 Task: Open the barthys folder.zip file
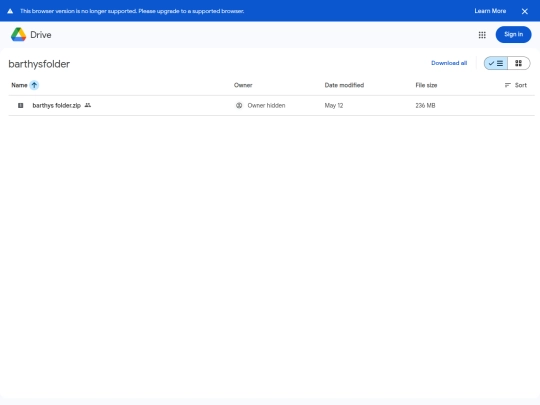click(x=56, y=105)
